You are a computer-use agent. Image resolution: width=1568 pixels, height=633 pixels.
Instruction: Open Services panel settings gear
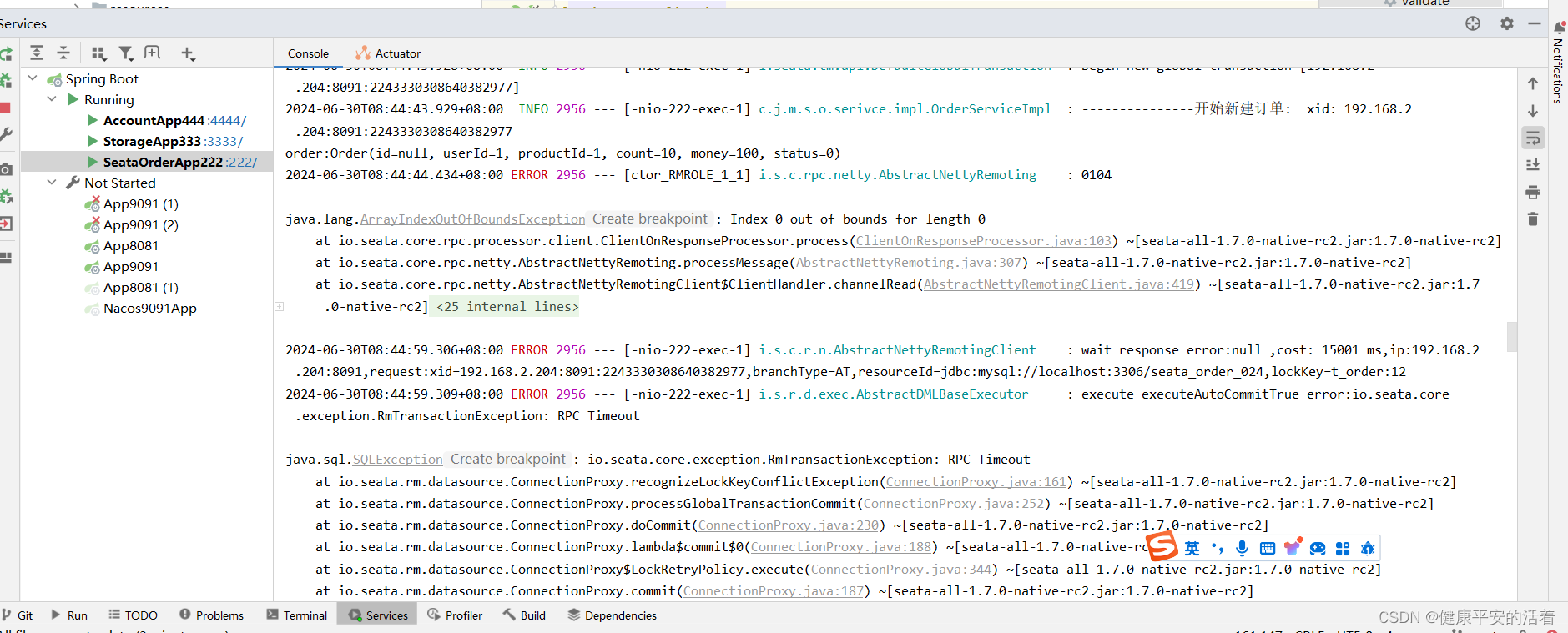click(1507, 23)
